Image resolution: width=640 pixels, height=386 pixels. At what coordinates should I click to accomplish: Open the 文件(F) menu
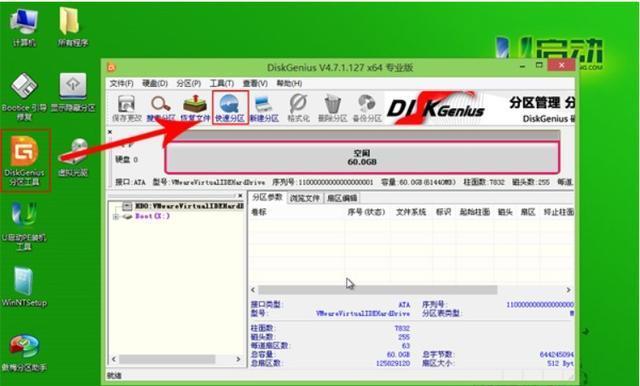click(121, 83)
